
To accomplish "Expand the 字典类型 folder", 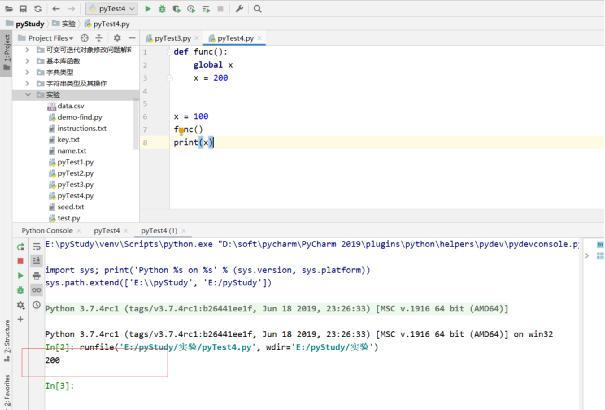I will 27,72.
